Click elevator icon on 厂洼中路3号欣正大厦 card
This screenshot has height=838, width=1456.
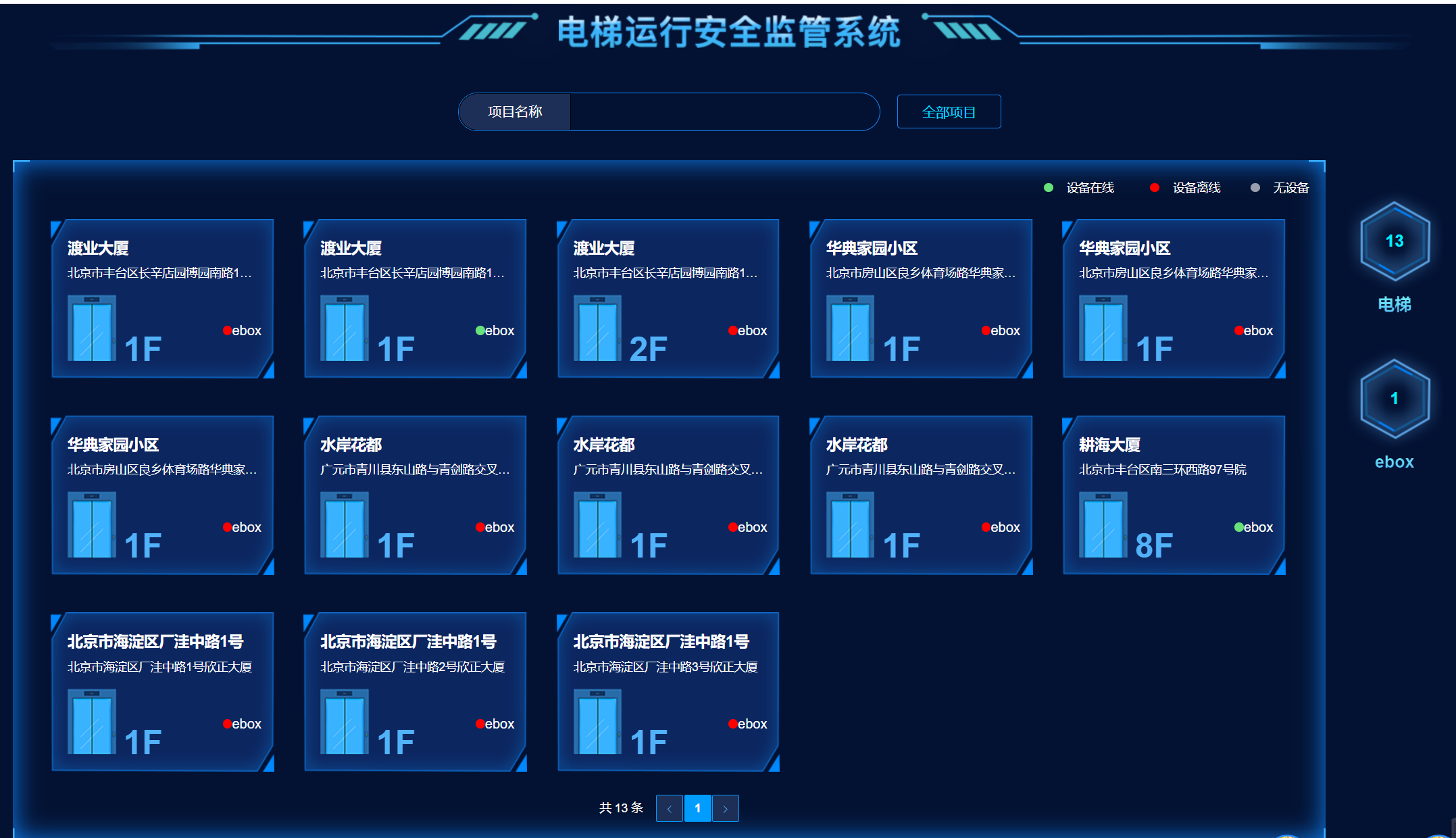[597, 721]
